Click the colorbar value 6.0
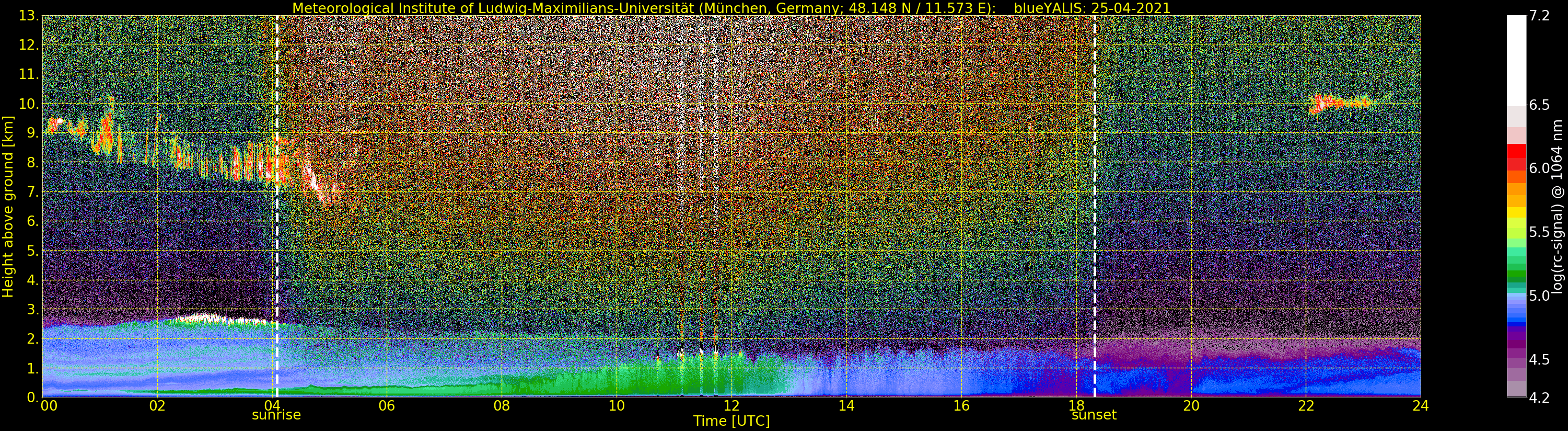The image size is (1568, 431). (x=1539, y=168)
